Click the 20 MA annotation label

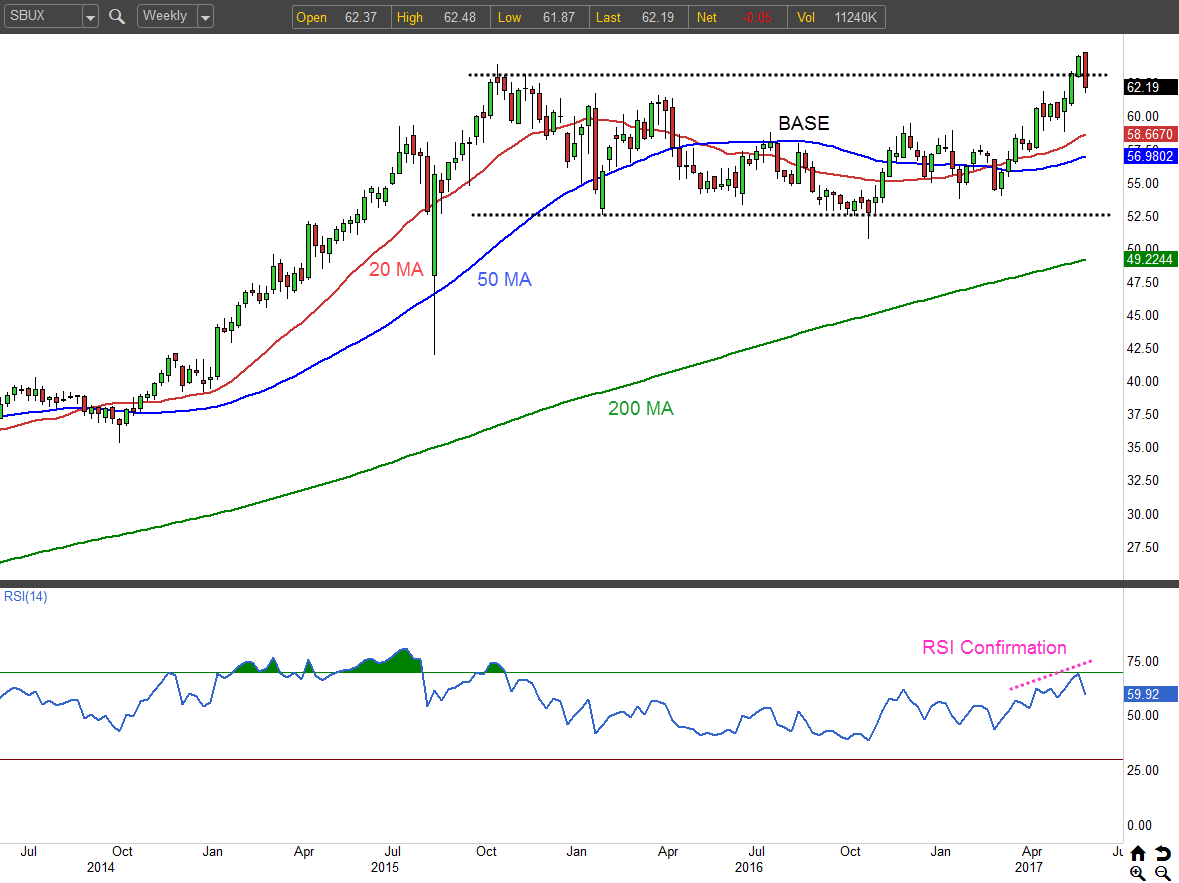(x=396, y=269)
